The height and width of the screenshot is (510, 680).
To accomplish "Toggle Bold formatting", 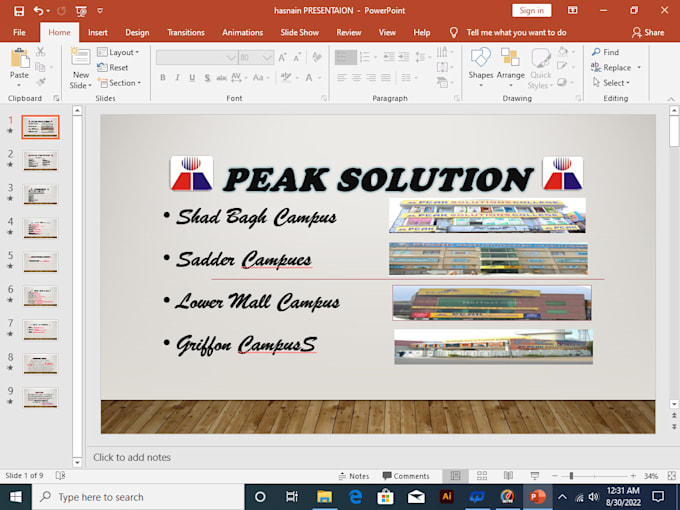I will coord(163,78).
